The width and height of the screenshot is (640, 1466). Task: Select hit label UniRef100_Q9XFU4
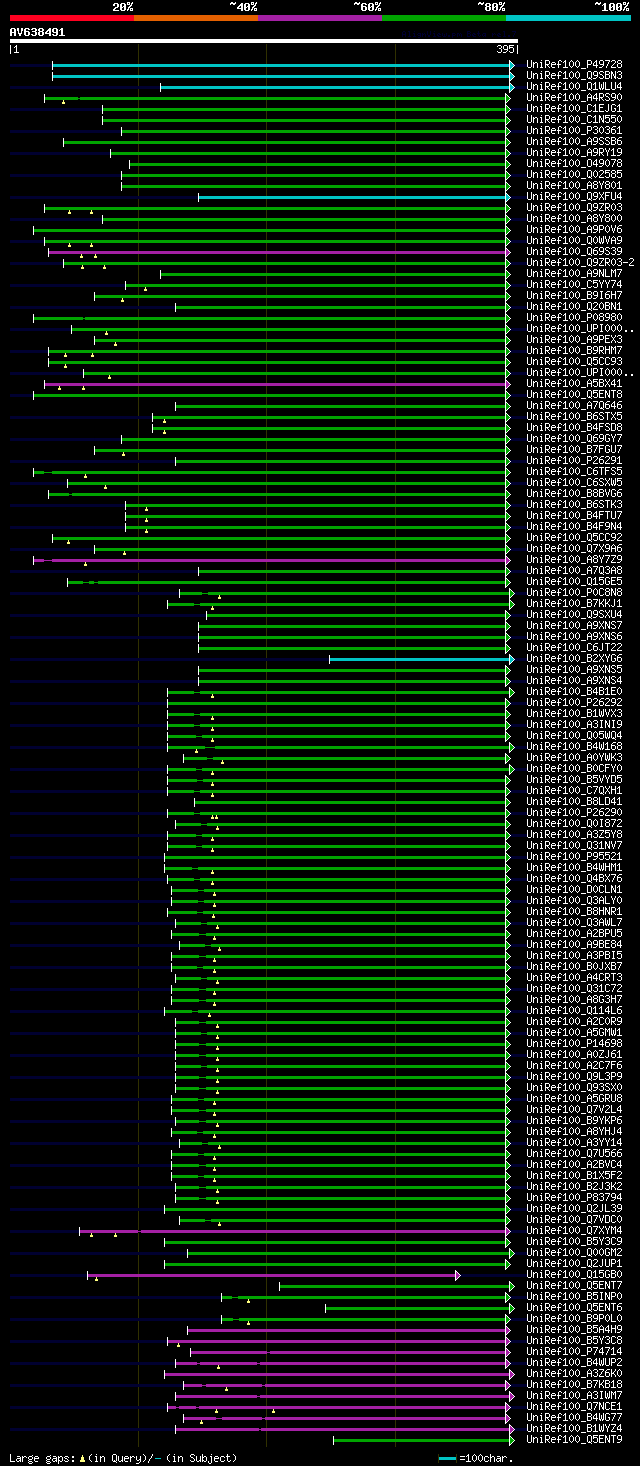click(574, 196)
